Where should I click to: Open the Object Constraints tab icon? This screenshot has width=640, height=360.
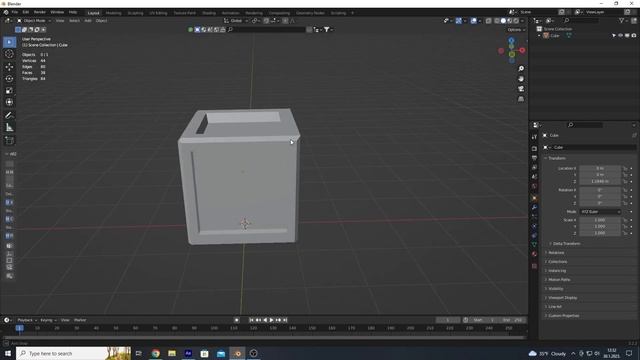[534, 236]
